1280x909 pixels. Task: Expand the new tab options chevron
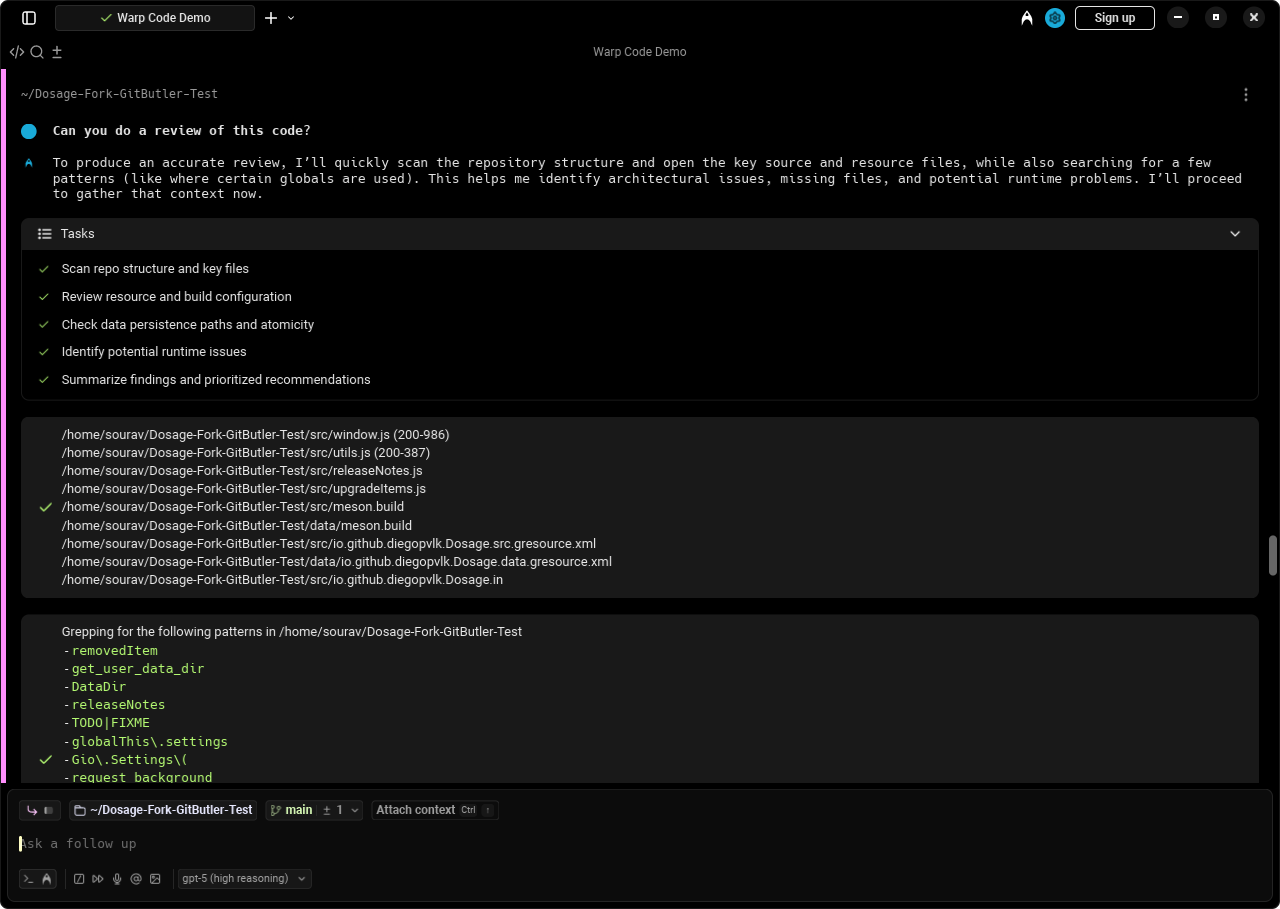(x=291, y=18)
